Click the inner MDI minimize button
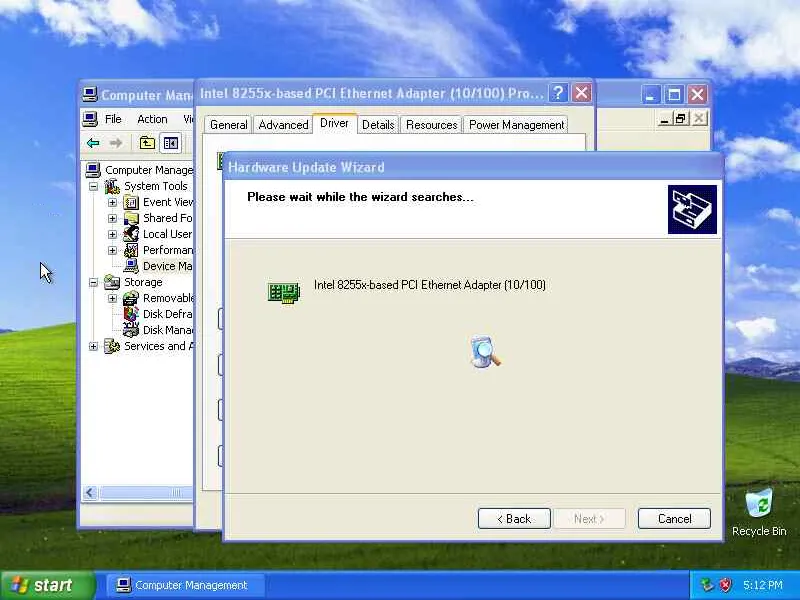Image resolution: width=800 pixels, height=600 pixels. [x=664, y=119]
